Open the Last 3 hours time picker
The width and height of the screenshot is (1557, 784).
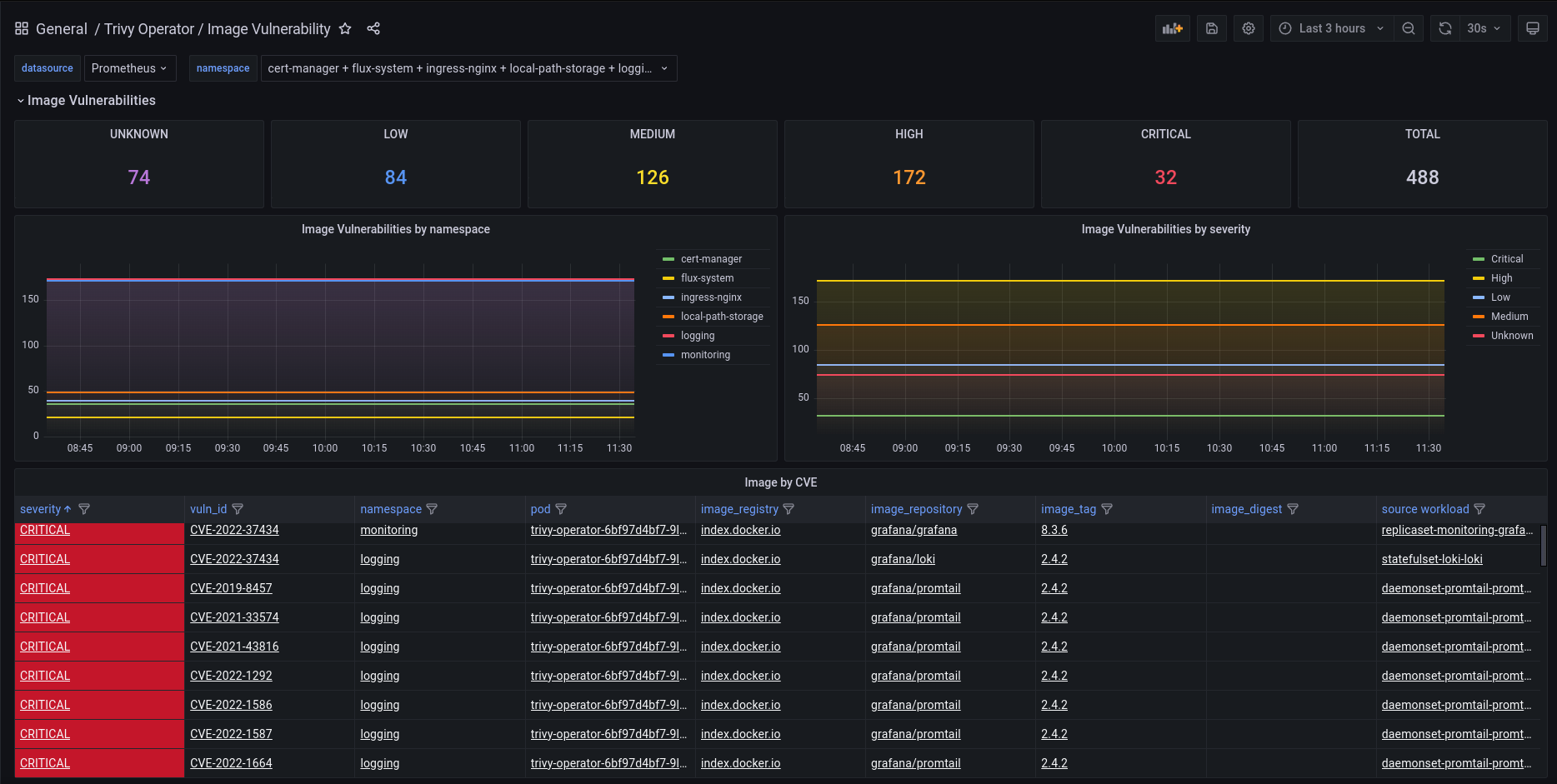1332,28
